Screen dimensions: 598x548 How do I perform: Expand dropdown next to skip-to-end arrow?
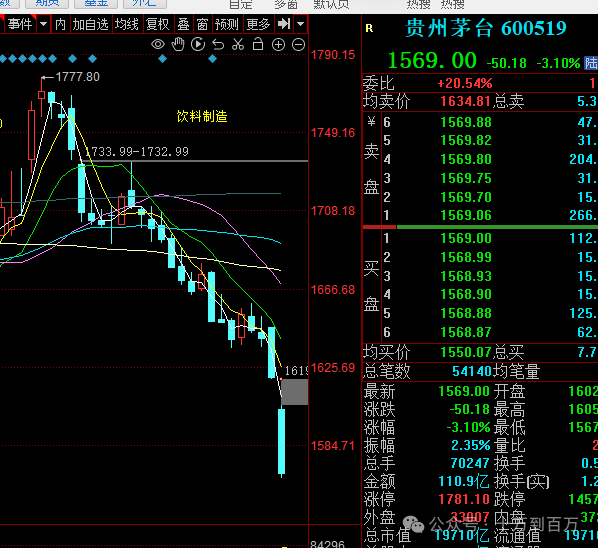(x=301, y=24)
